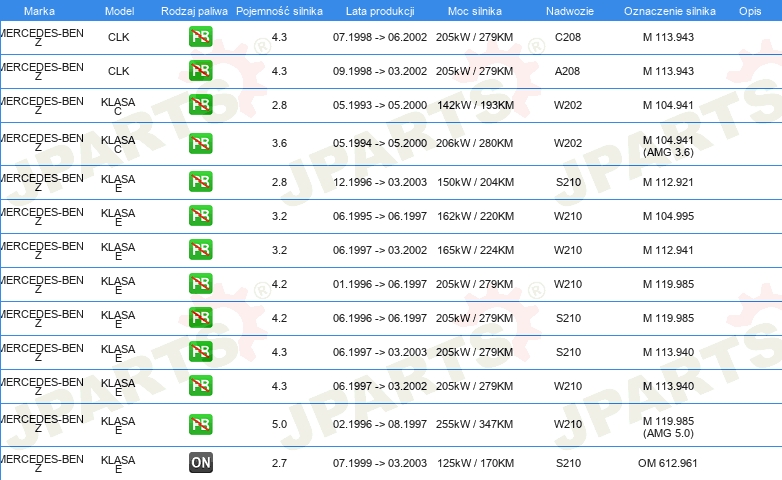This screenshot has width=782, height=480.
Task: Click the petrol icon in AMG 3.6 row
Action: [x=200, y=143]
